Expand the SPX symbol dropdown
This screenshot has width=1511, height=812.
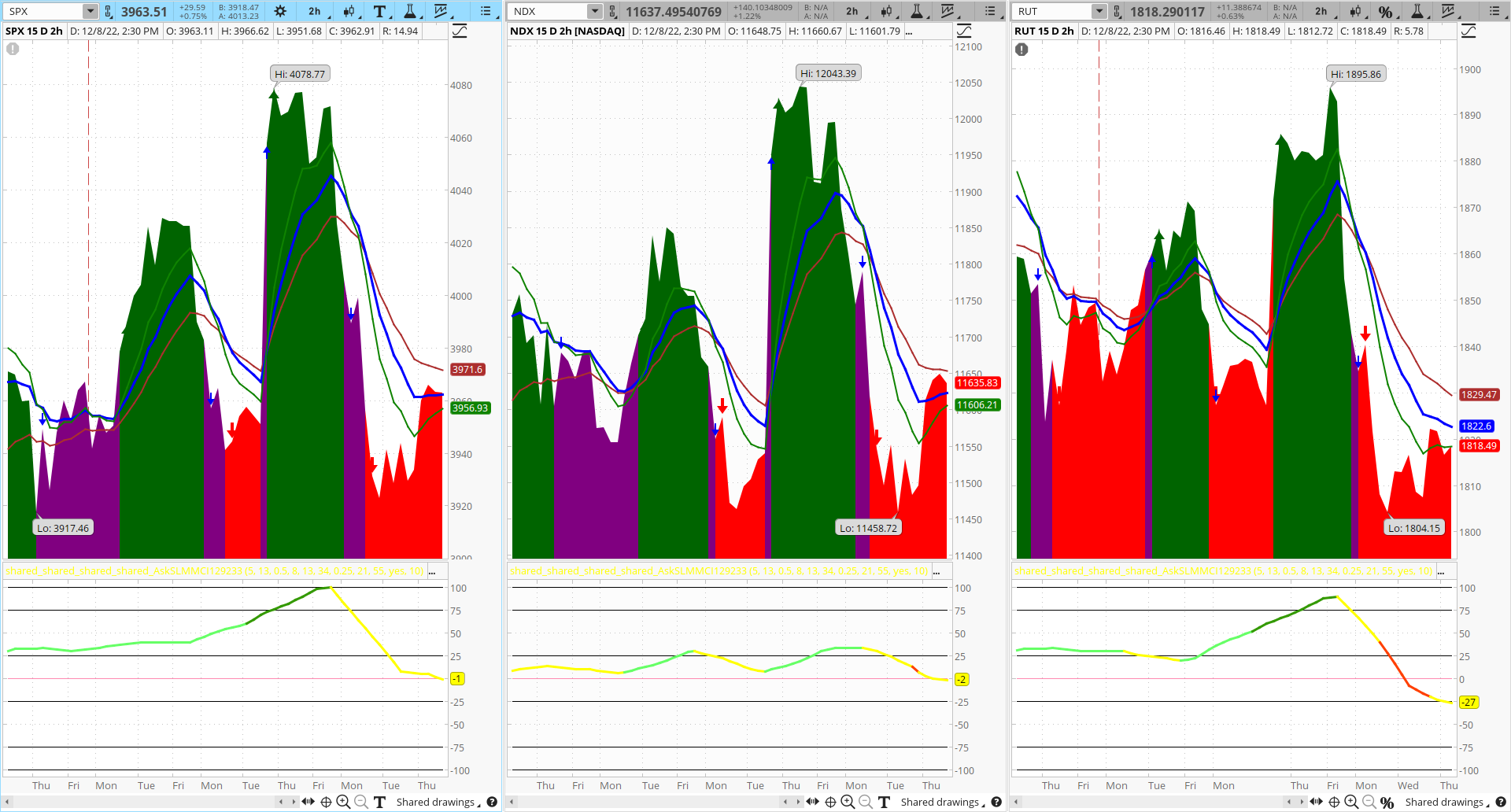tap(90, 11)
